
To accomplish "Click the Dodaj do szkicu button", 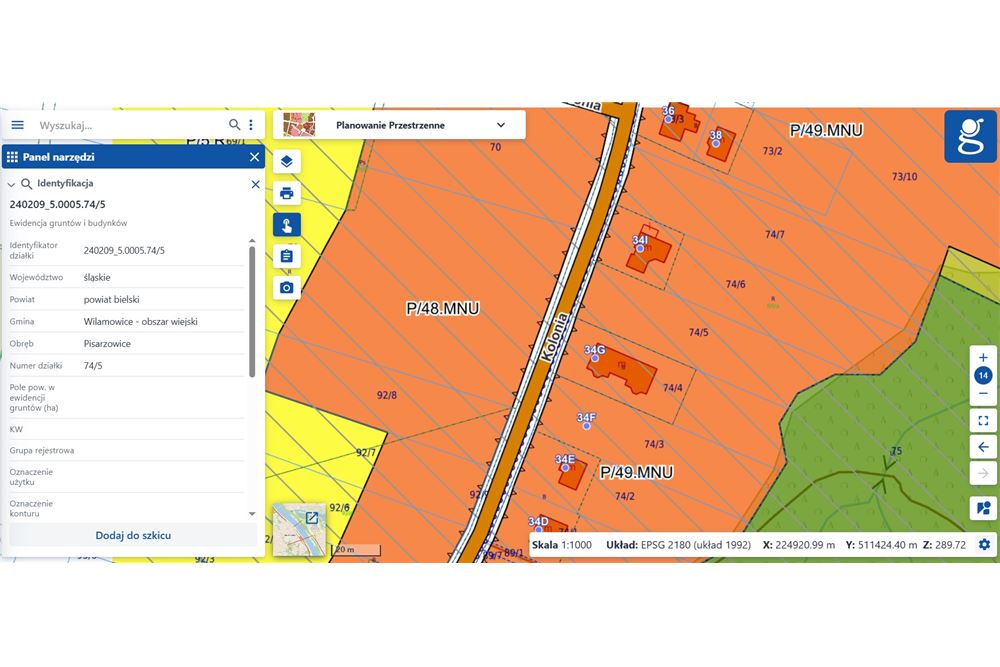I will tap(132, 536).
